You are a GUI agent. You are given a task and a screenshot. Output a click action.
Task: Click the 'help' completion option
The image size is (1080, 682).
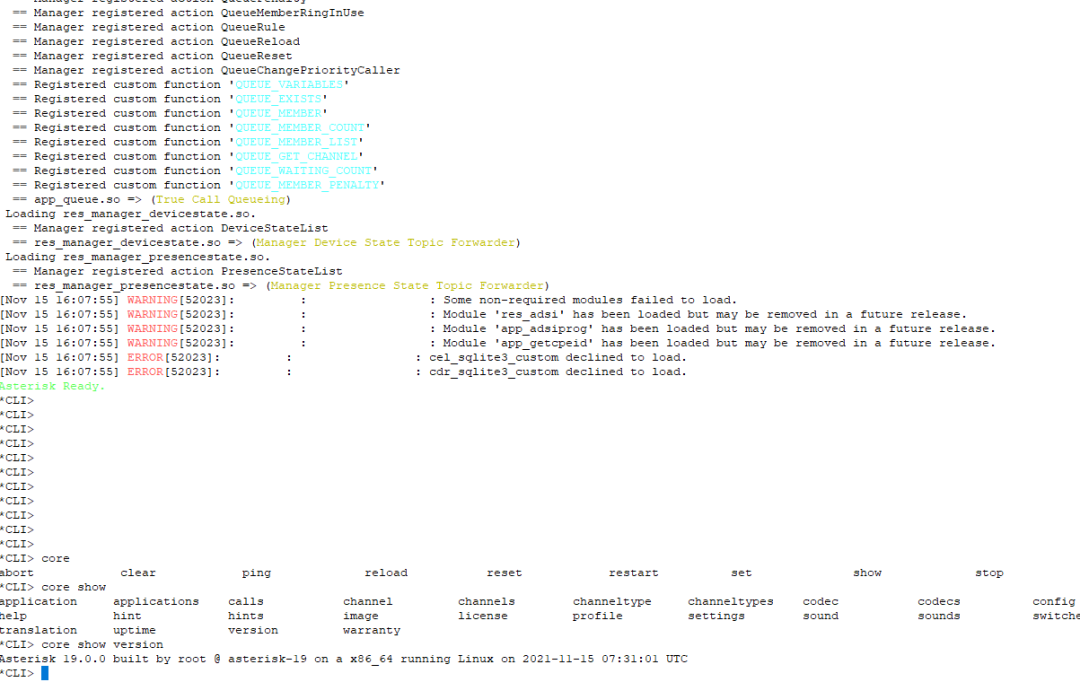click(x=13, y=616)
